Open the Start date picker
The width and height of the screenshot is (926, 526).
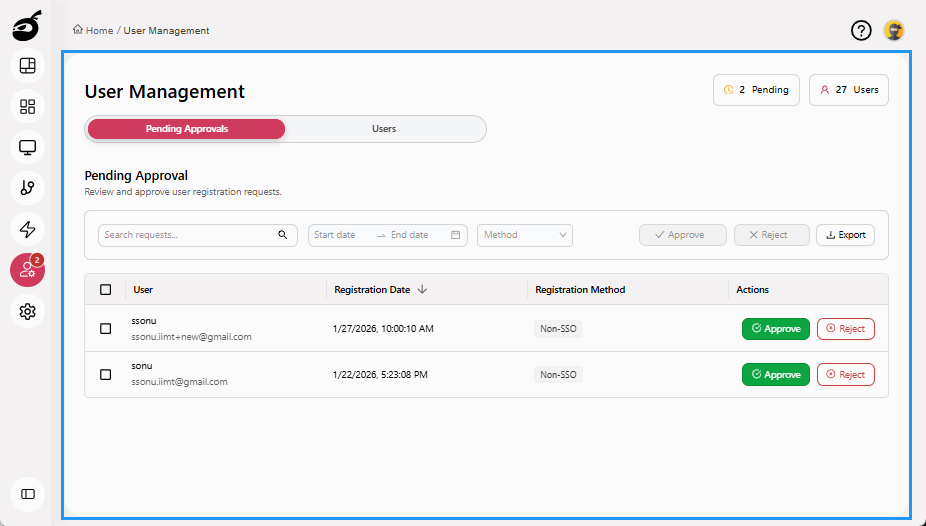click(340, 235)
